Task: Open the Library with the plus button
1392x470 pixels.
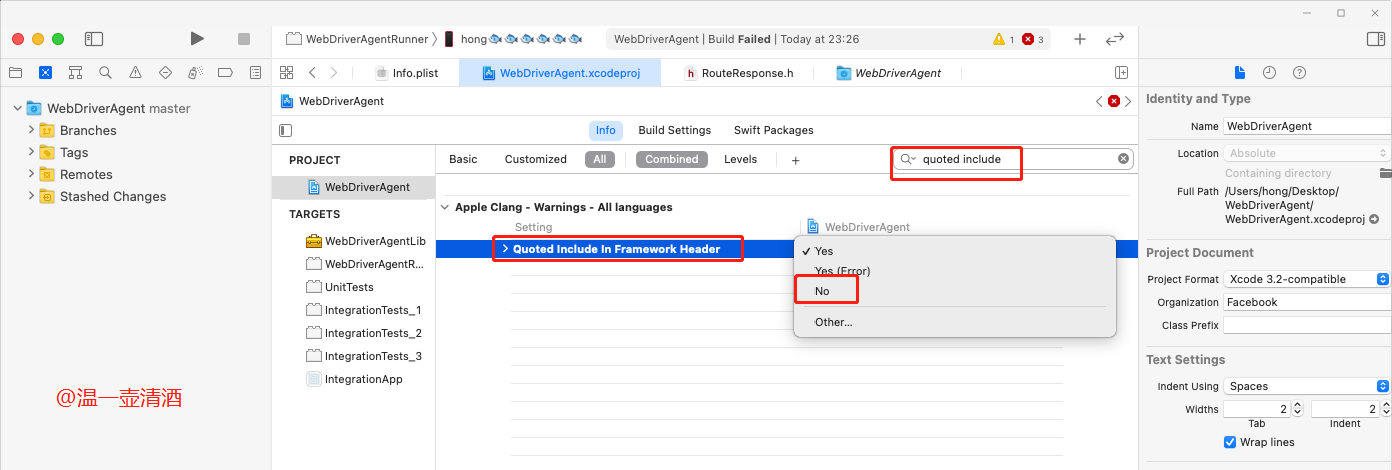Action: coord(1080,39)
